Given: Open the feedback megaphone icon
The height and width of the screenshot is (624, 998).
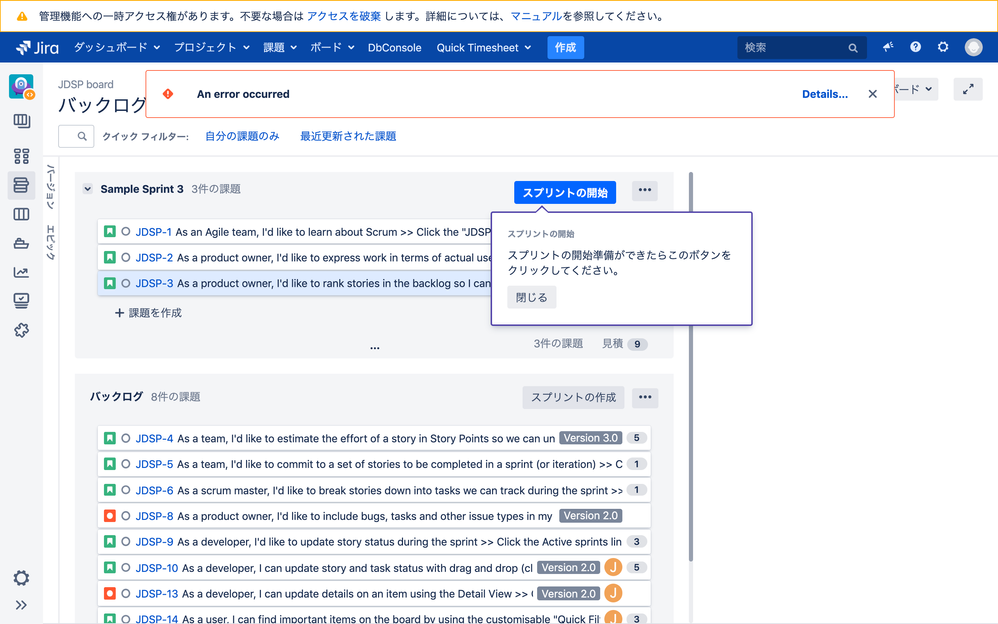Looking at the screenshot, I should [888, 47].
